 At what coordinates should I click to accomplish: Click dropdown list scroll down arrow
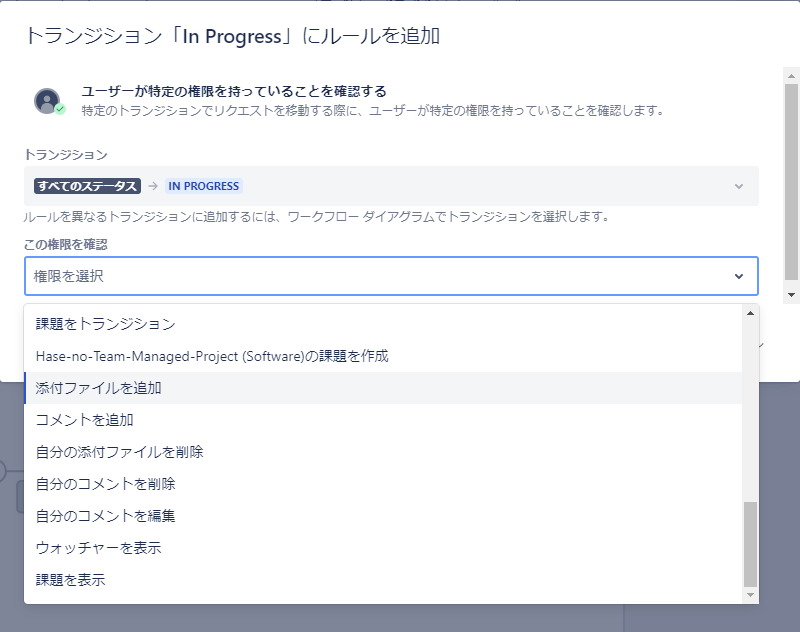[x=750, y=595]
